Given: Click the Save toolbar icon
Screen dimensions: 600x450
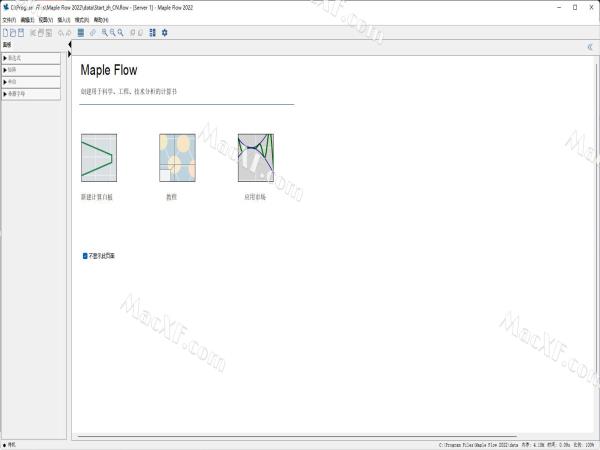Looking at the screenshot, I should pyautogui.click(x=21, y=33).
